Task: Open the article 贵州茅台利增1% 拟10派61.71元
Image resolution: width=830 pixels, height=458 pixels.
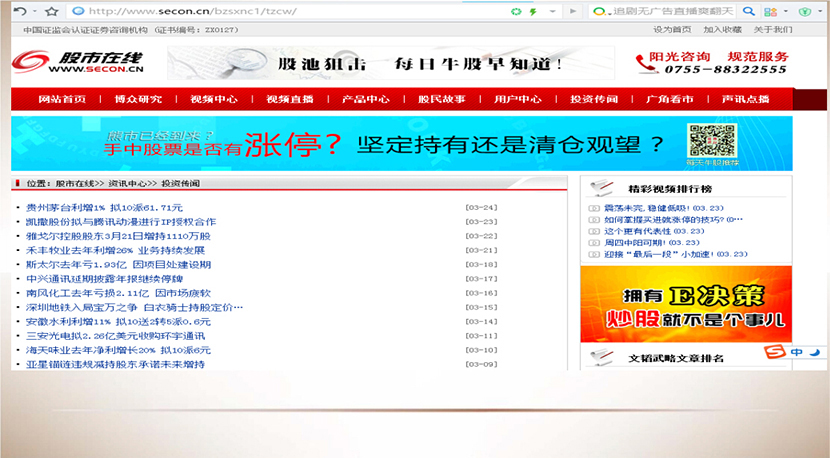Action: point(104,207)
